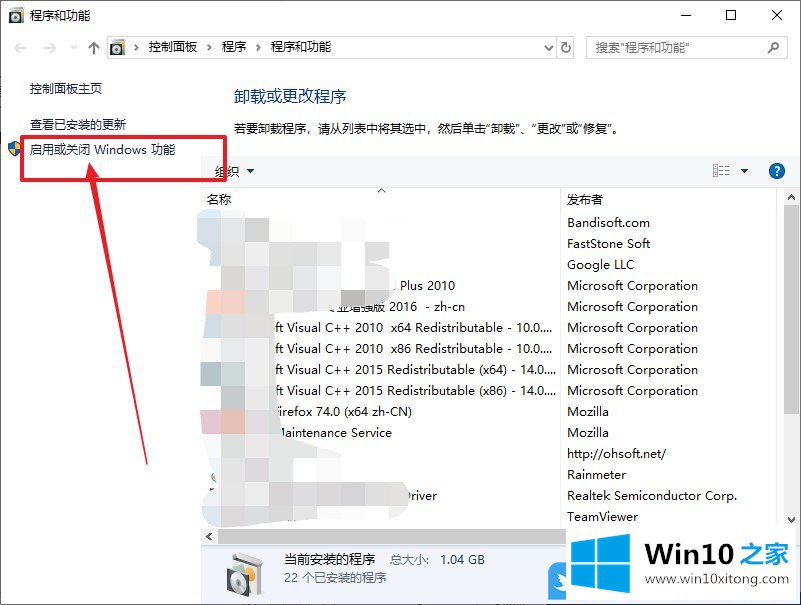801x605 pixels.
Task: Navigate to 控制面板 breadcrumb
Action: coord(173,47)
